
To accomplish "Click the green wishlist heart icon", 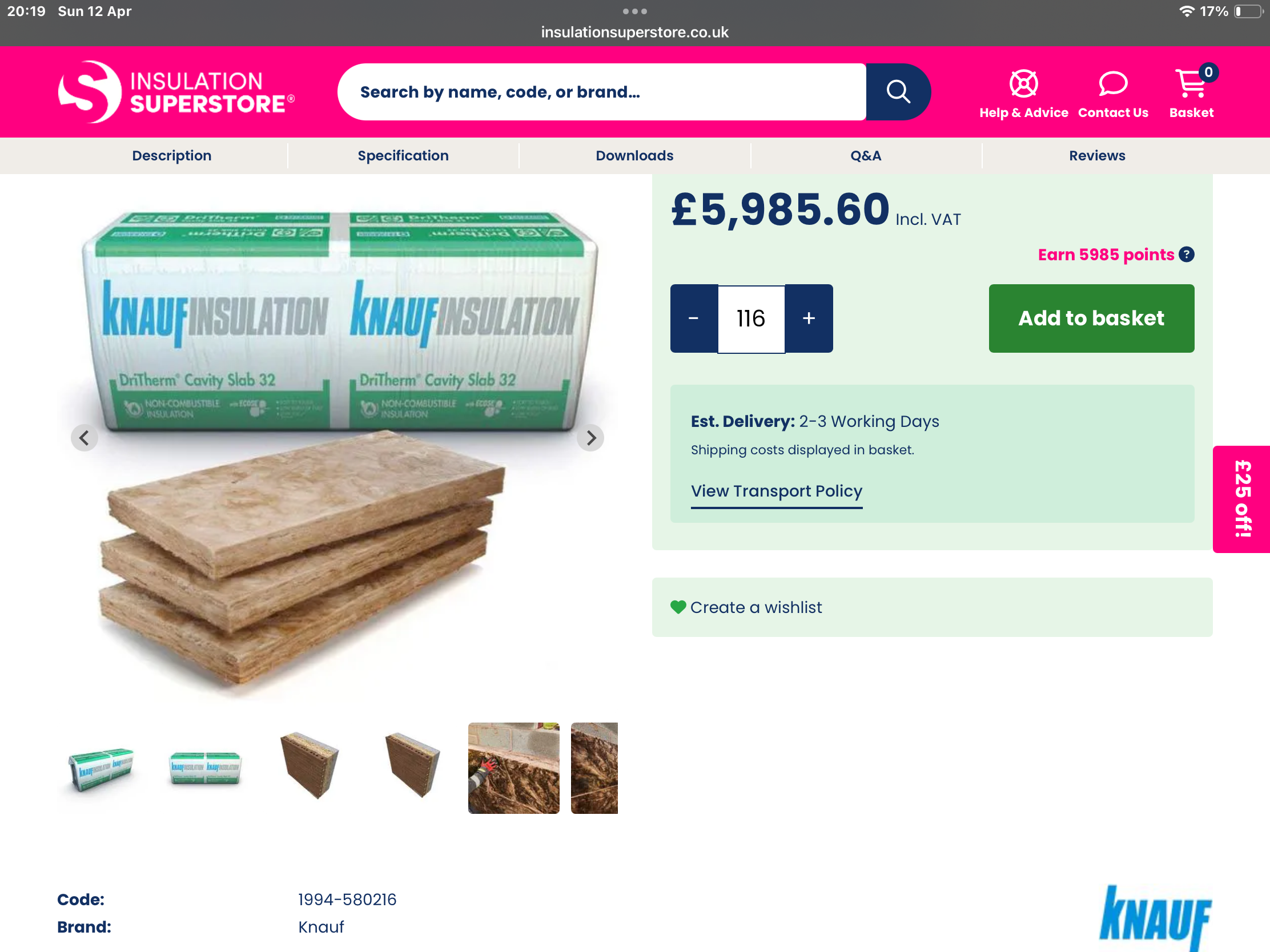I will click(678, 607).
